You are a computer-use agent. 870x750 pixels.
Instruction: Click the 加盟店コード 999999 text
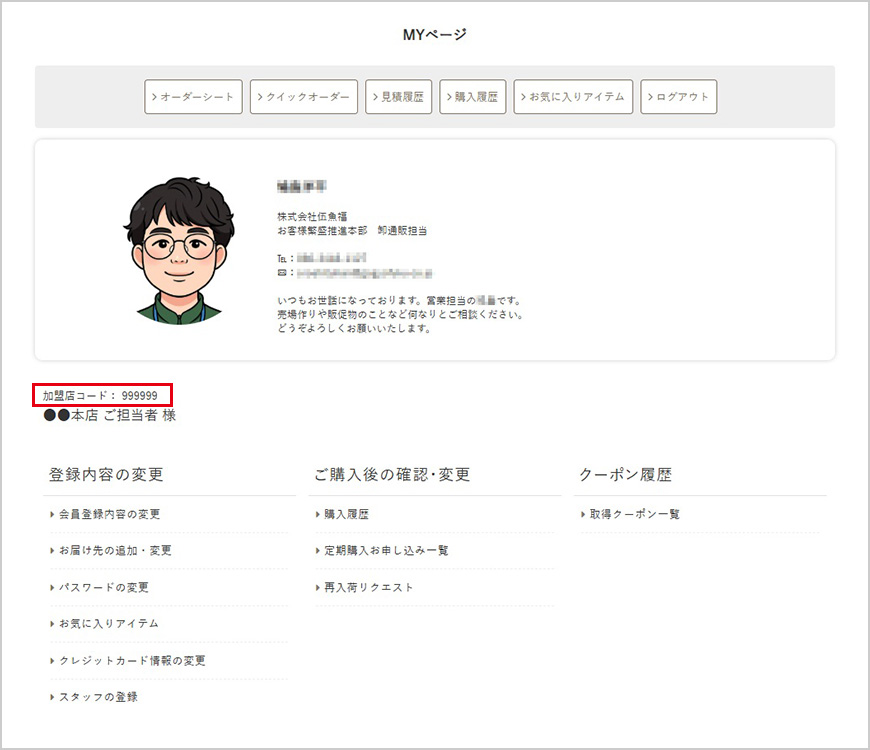[x=99, y=396]
